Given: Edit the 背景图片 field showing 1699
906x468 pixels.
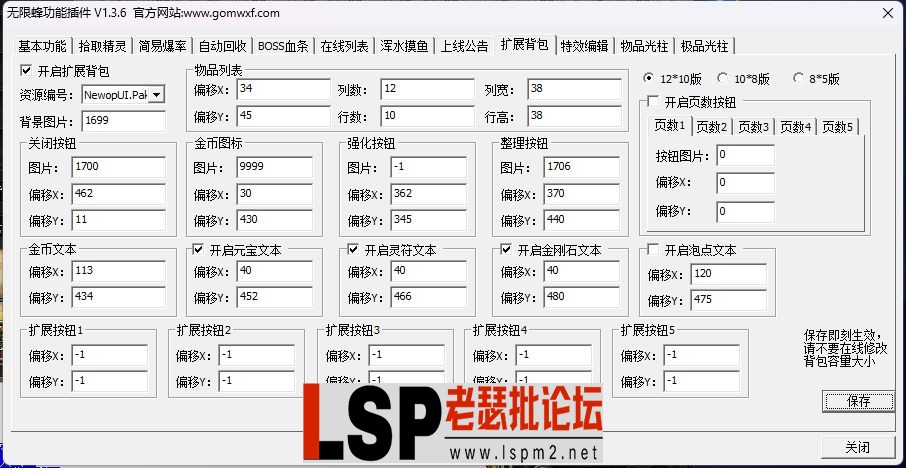Looking at the screenshot, I should [124, 121].
